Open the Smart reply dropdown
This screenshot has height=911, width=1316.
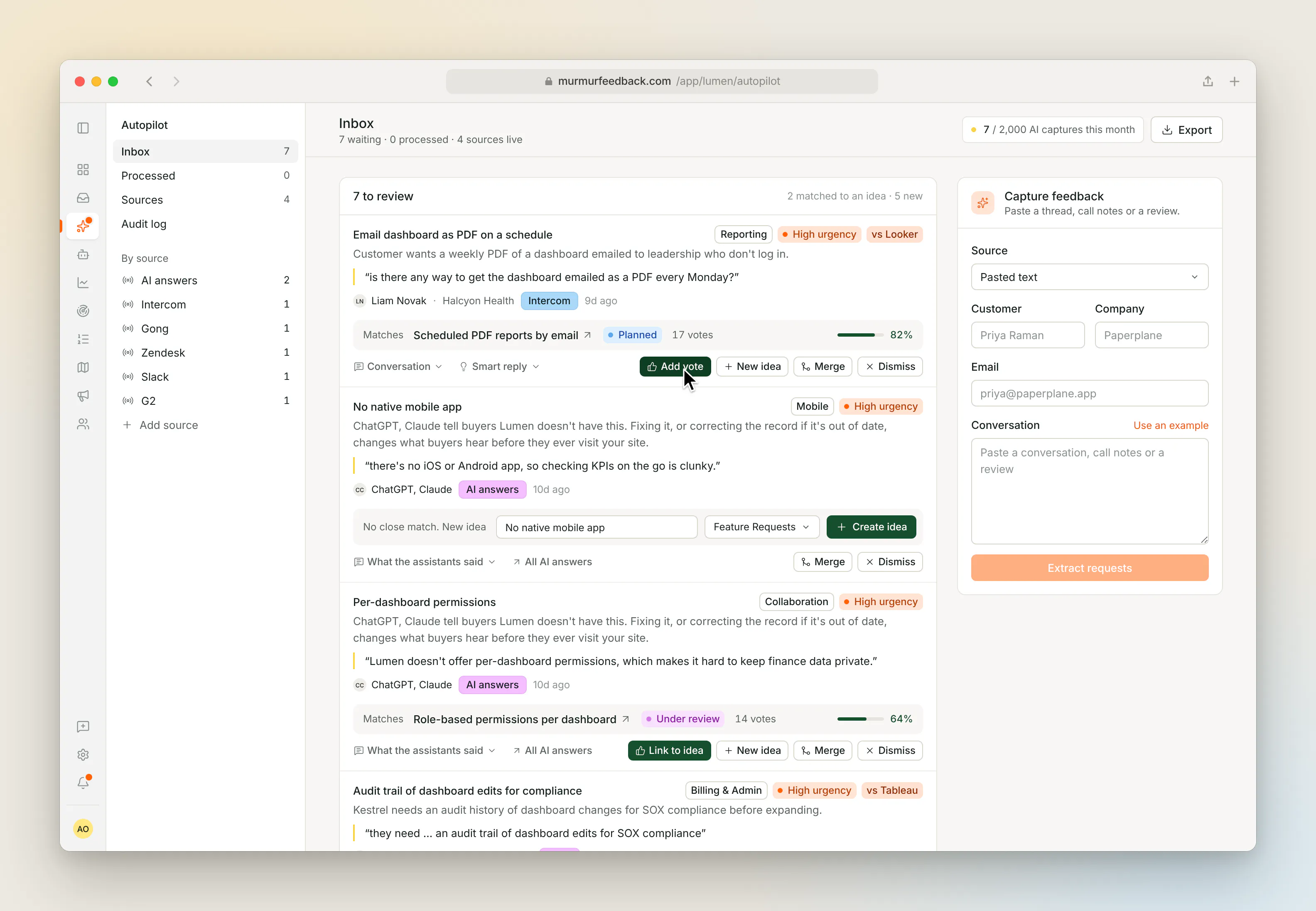point(499,367)
